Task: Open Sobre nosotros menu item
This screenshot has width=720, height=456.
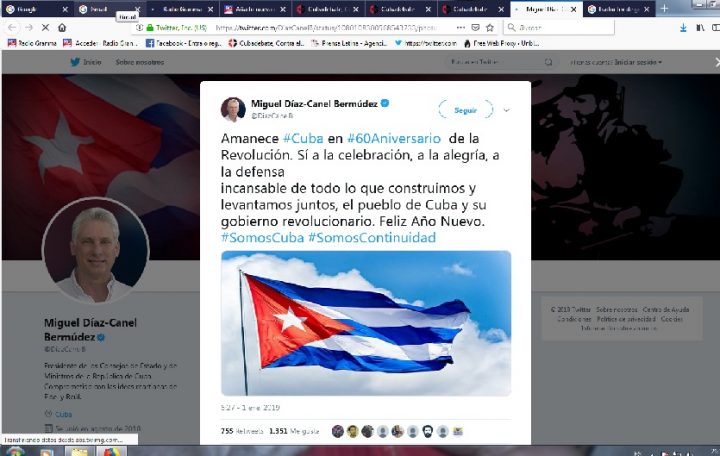Action: 140,62
